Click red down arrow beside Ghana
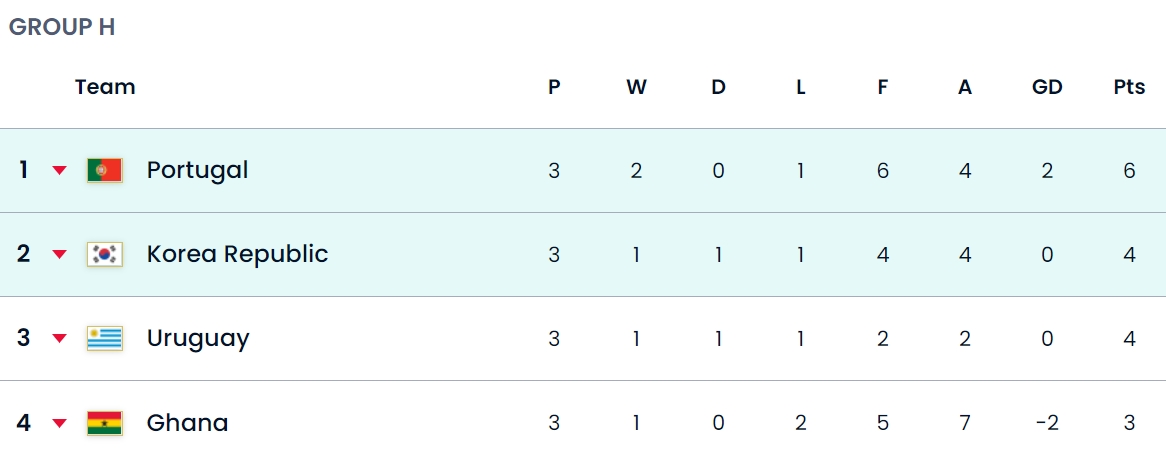 [x=59, y=424]
